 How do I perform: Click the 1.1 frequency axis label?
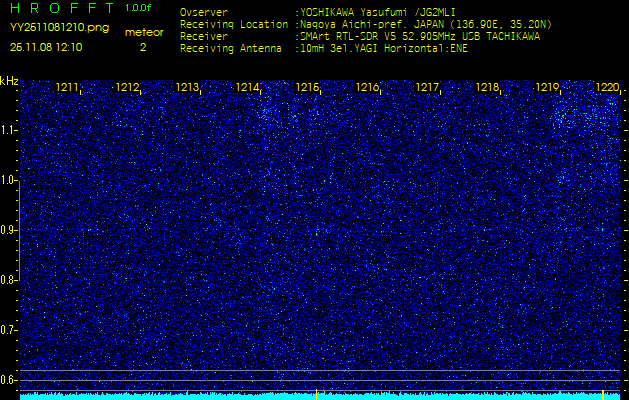point(7,130)
